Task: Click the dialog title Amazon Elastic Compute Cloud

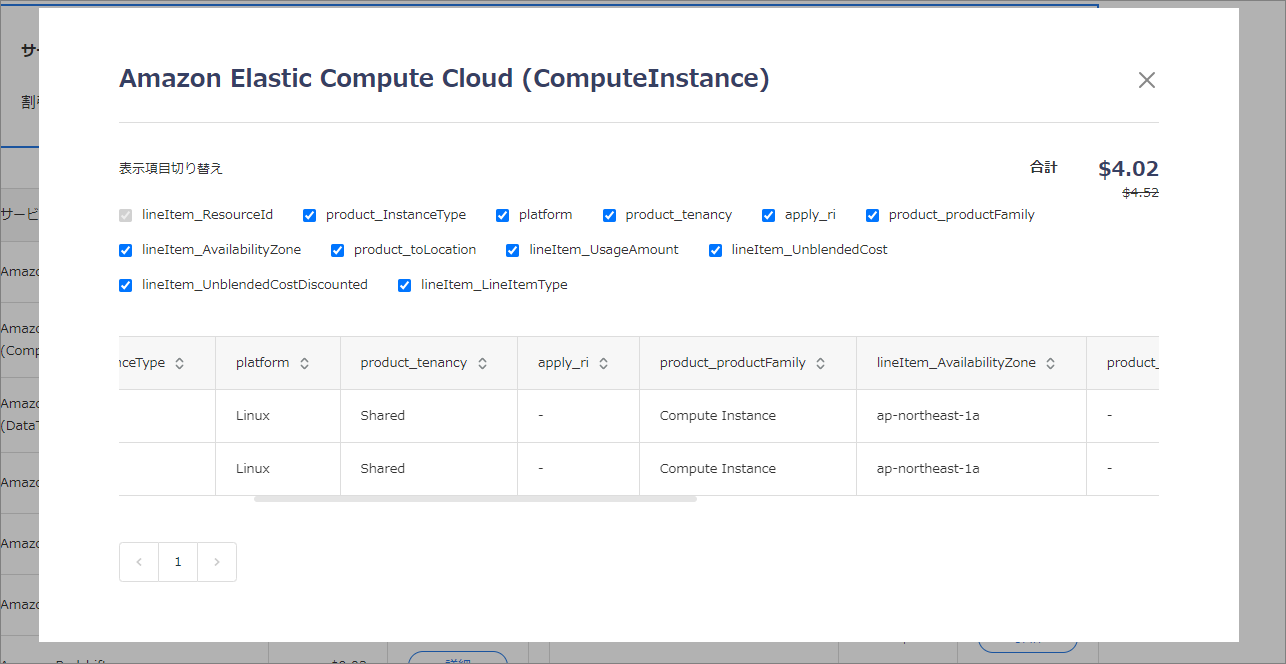Action: (444, 79)
